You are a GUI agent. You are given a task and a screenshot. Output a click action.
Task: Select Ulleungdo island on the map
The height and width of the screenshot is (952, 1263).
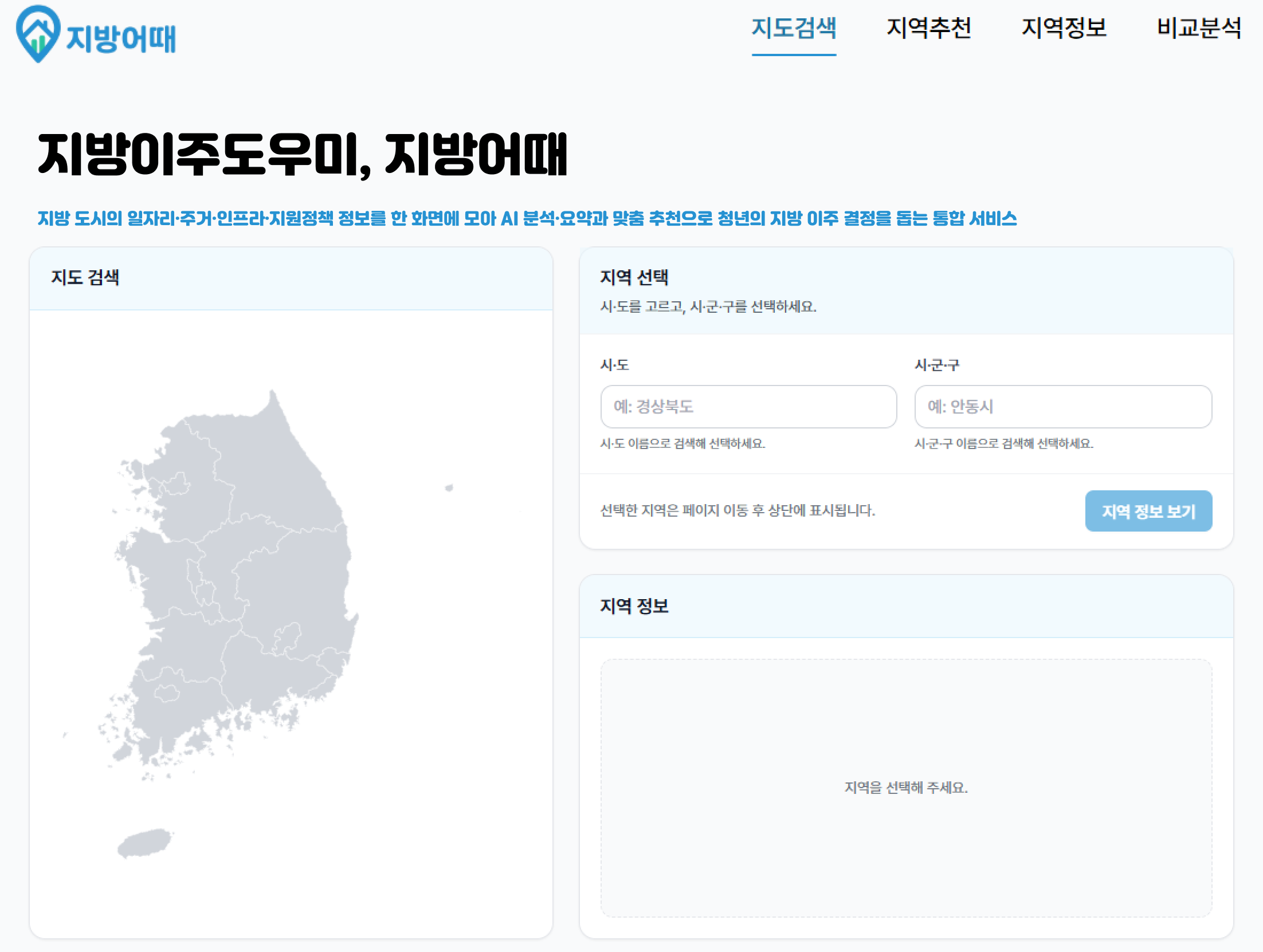(x=449, y=488)
